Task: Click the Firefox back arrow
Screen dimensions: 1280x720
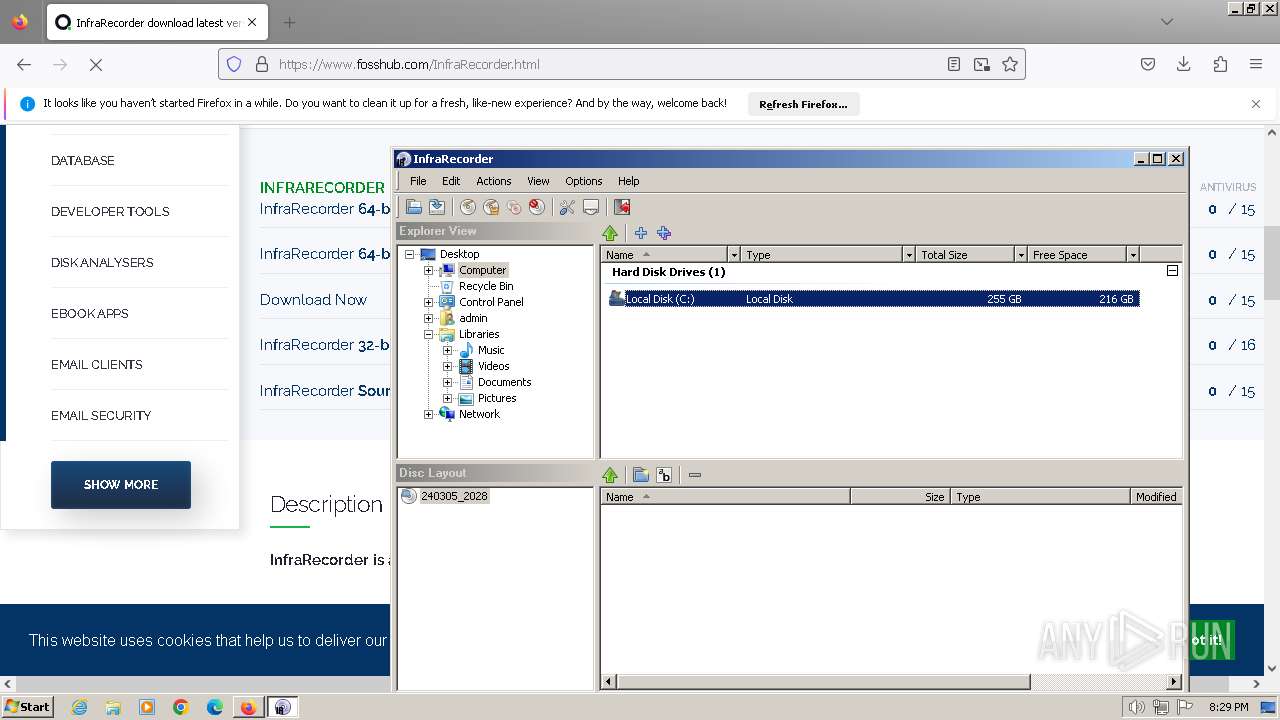Action: (24, 64)
